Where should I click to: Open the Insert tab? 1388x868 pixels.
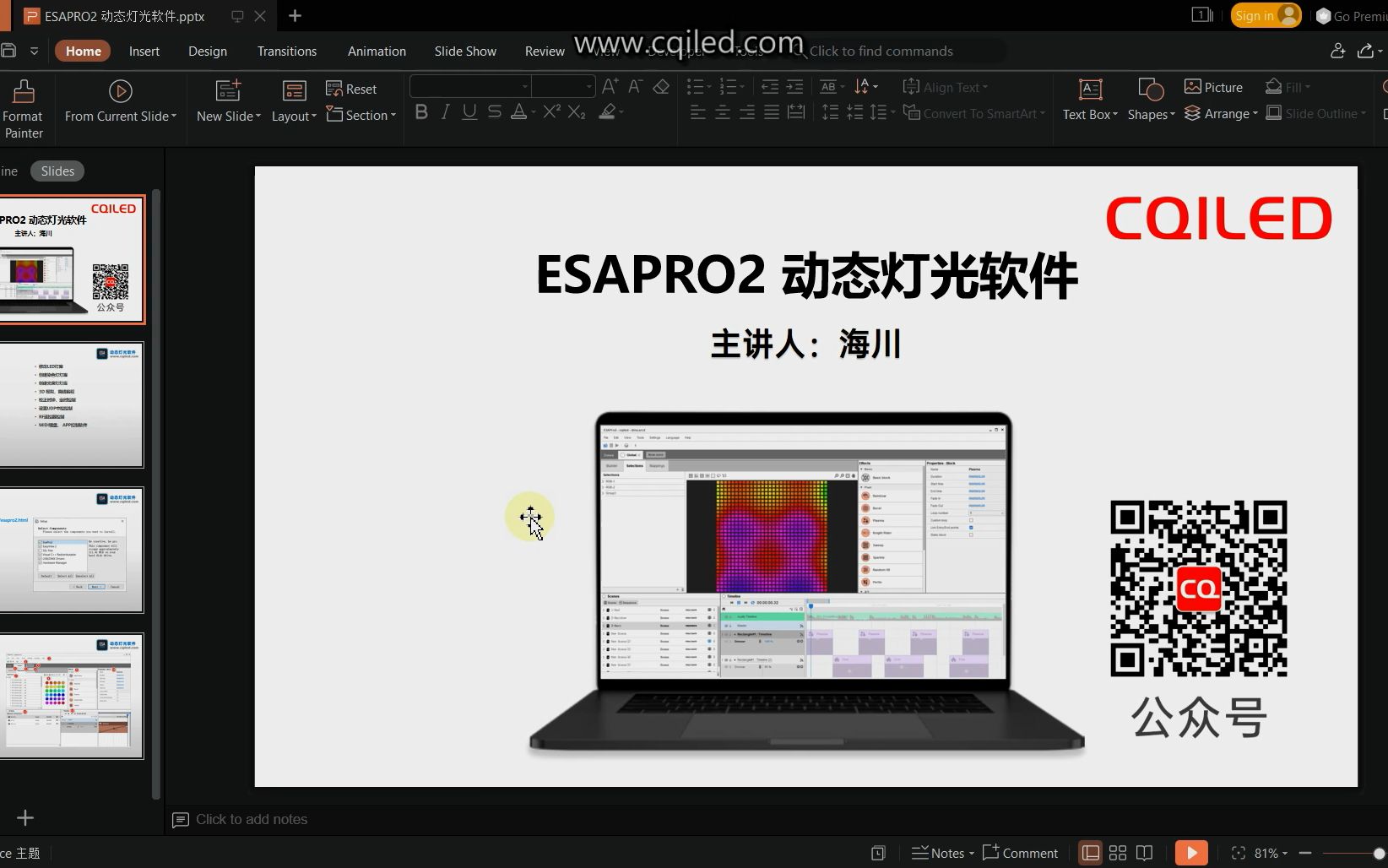(x=144, y=51)
